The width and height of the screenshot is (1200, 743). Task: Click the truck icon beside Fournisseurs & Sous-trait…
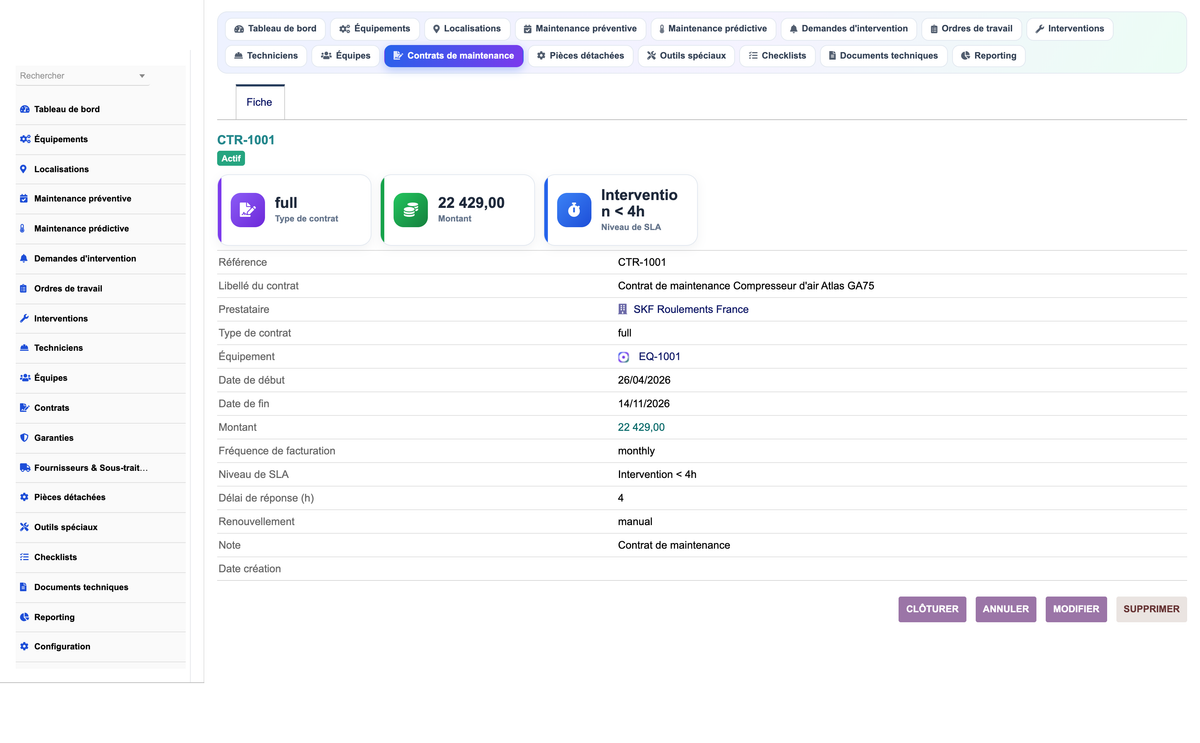[x=25, y=467]
